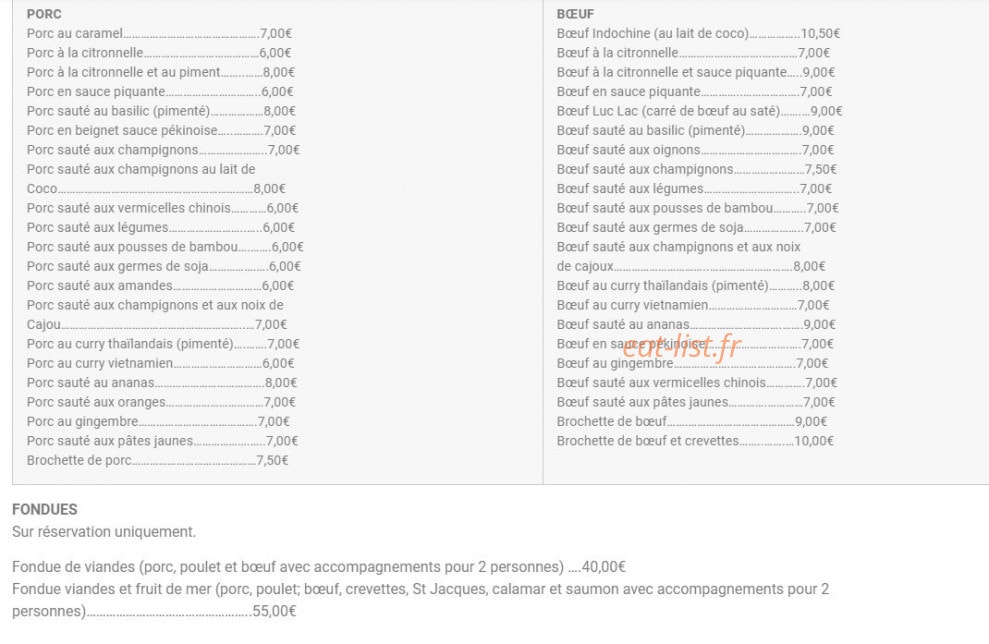Select Fondue de viandes for 2 personnes
This screenshot has height=644, width=989.
tap(319, 567)
